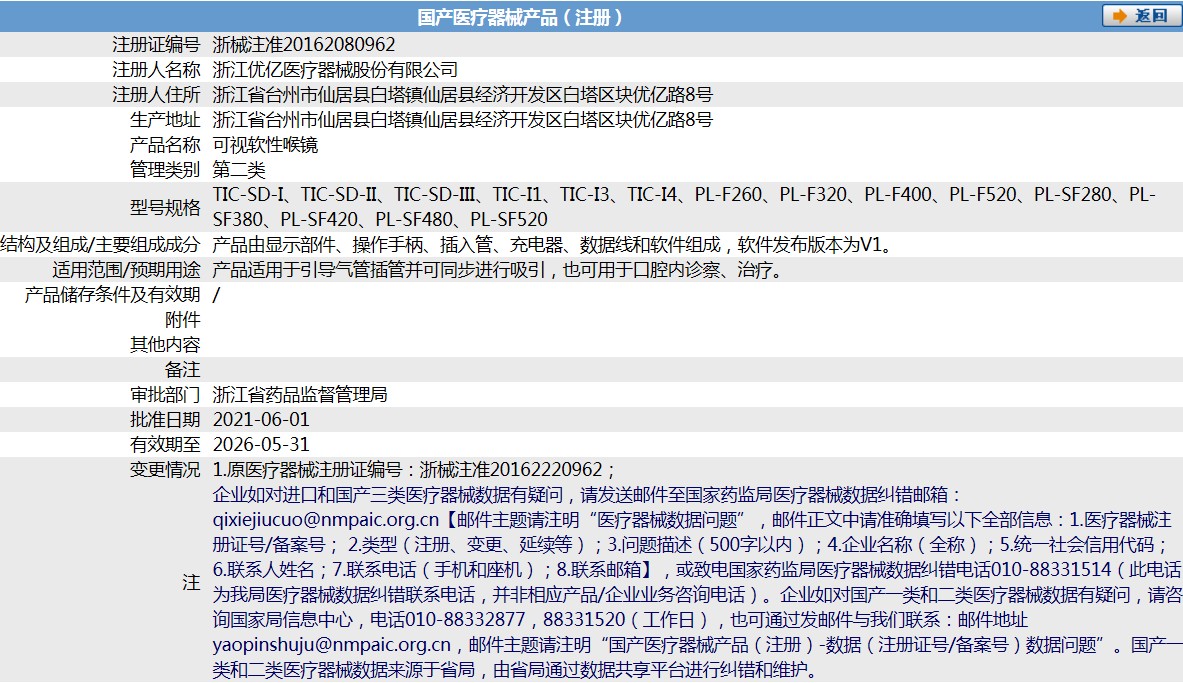Viewport: 1183px width, 683px height.
Task: Click the 批准日期 label
Action: 165,419
